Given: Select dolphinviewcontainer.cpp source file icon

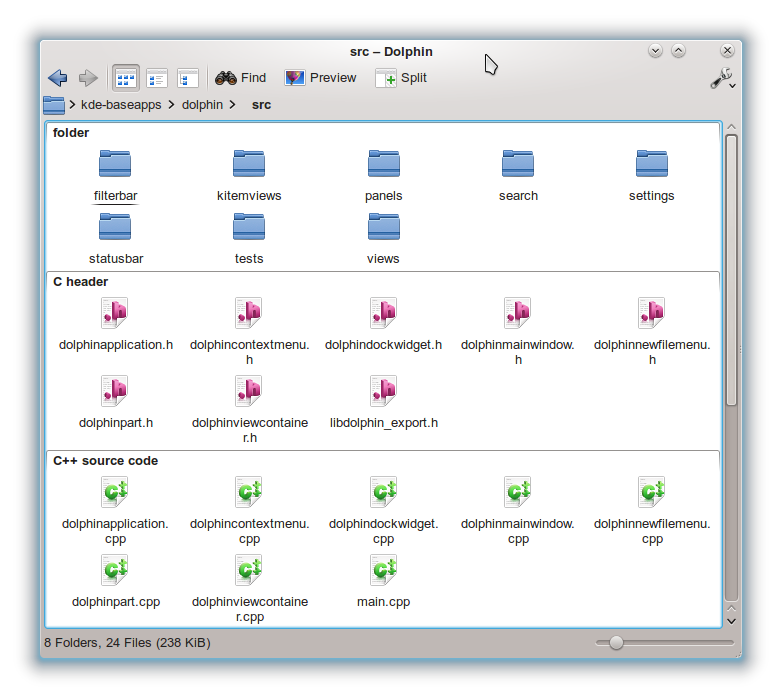Looking at the screenshot, I should [x=249, y=569].
